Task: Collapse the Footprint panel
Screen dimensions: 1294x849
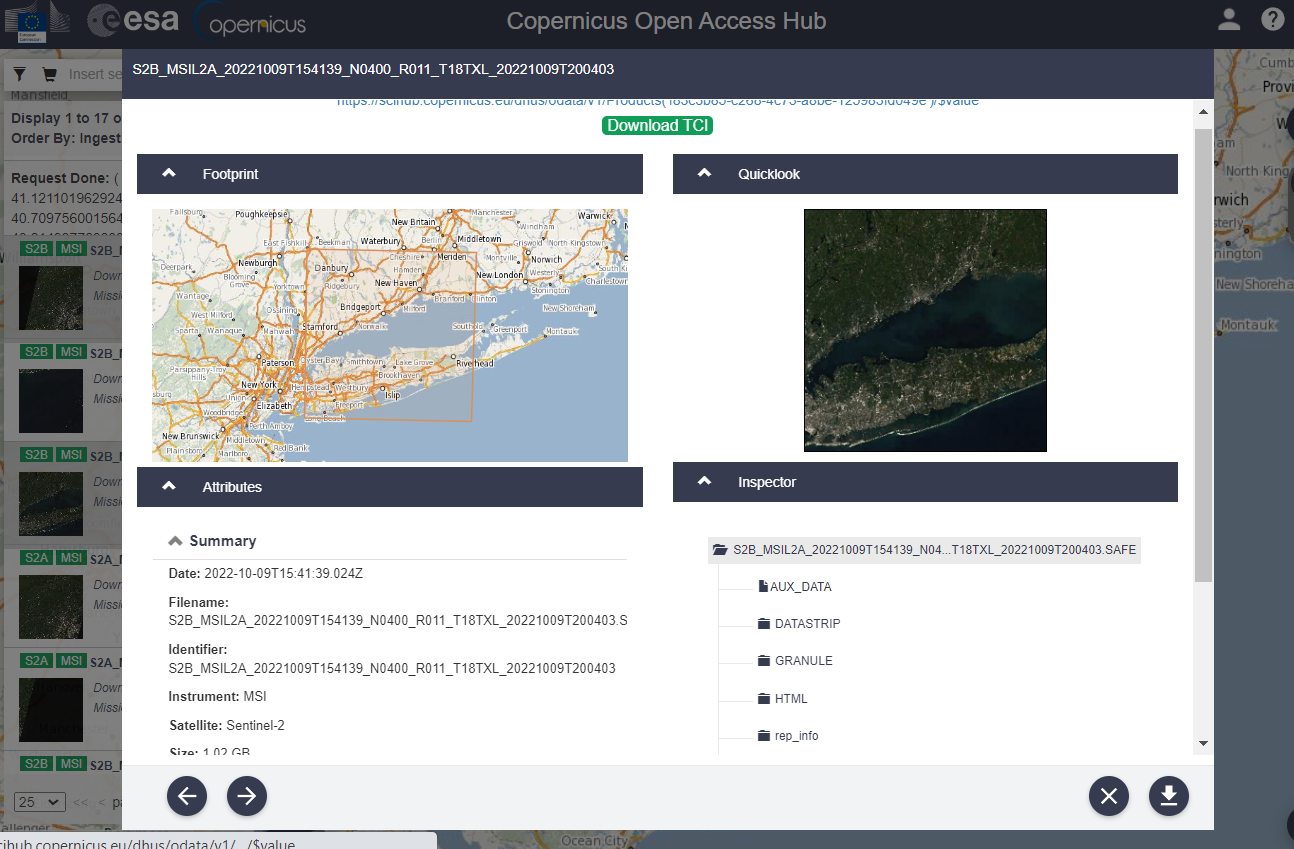Action: pyautogui.click(x=168, y=173)
